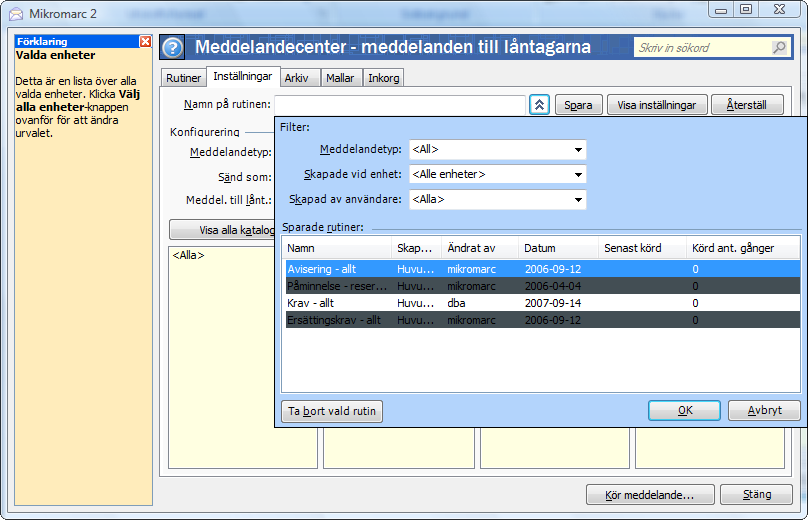Sort by the Skap... column header
Viewport: 808px width, 520px height.
pyautogui.click(x=416, y=248)
